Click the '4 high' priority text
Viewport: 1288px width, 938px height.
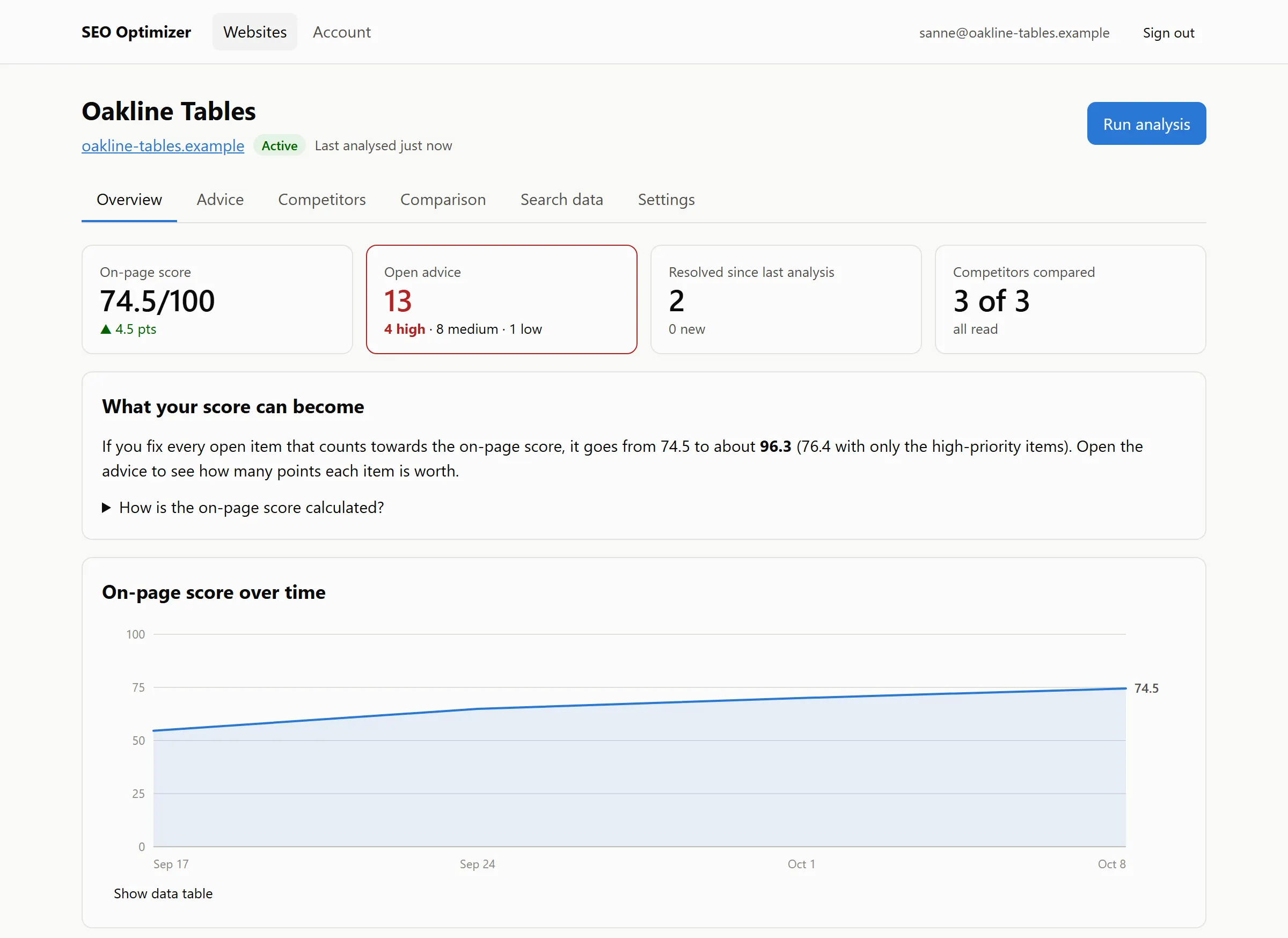point(404,329)
